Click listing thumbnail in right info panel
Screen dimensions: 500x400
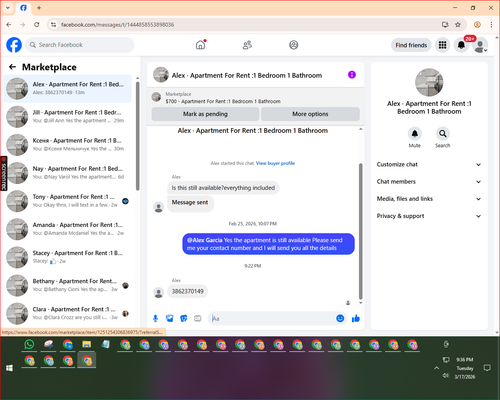[429, 82]
